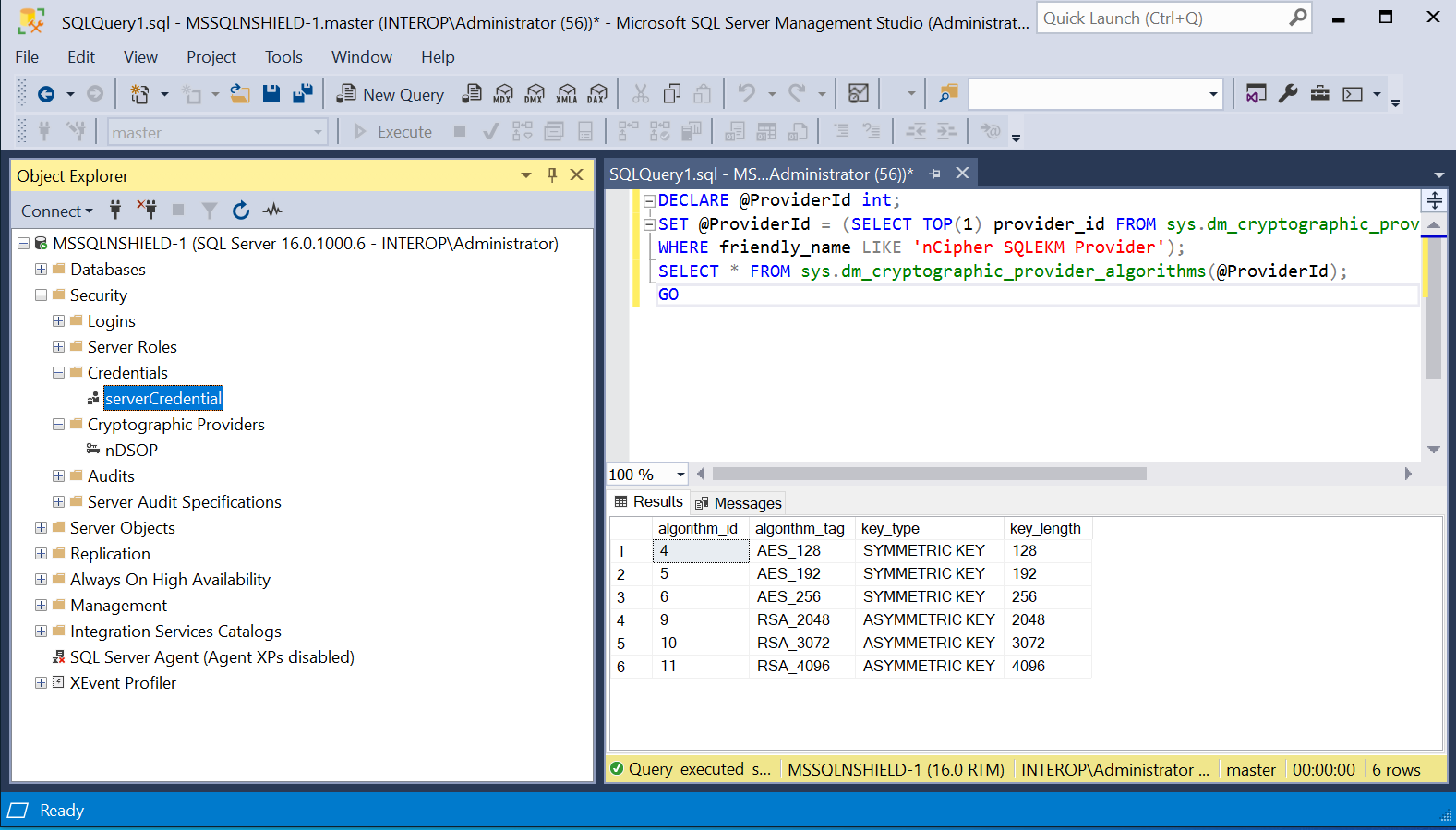Close the Object Explorer panel
1456x830 pixels.
pyautogui.click(x=577, y=174)
